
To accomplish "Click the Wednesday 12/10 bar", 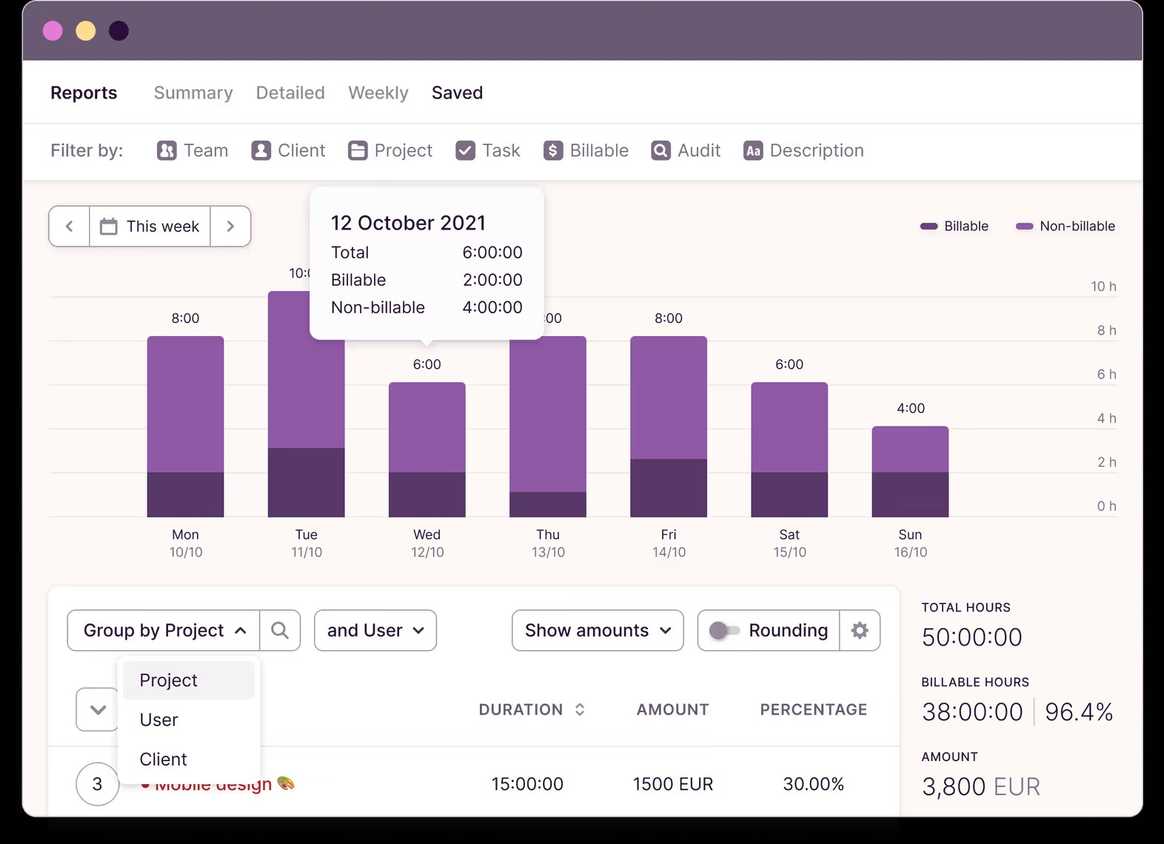I will [427, 450].
